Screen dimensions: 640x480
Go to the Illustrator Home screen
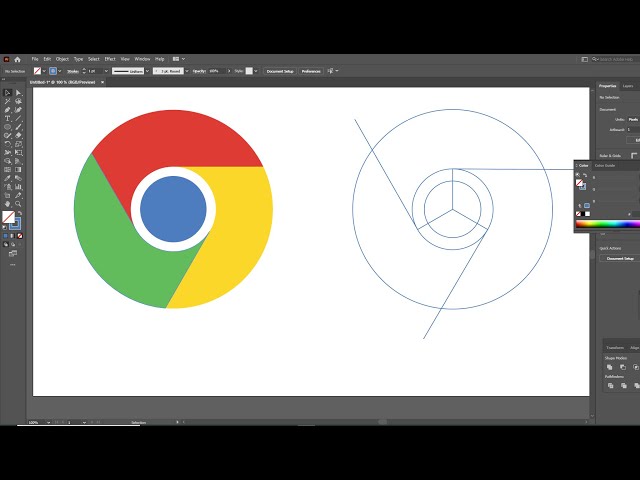pyautogui.click(x=18, y=59)
